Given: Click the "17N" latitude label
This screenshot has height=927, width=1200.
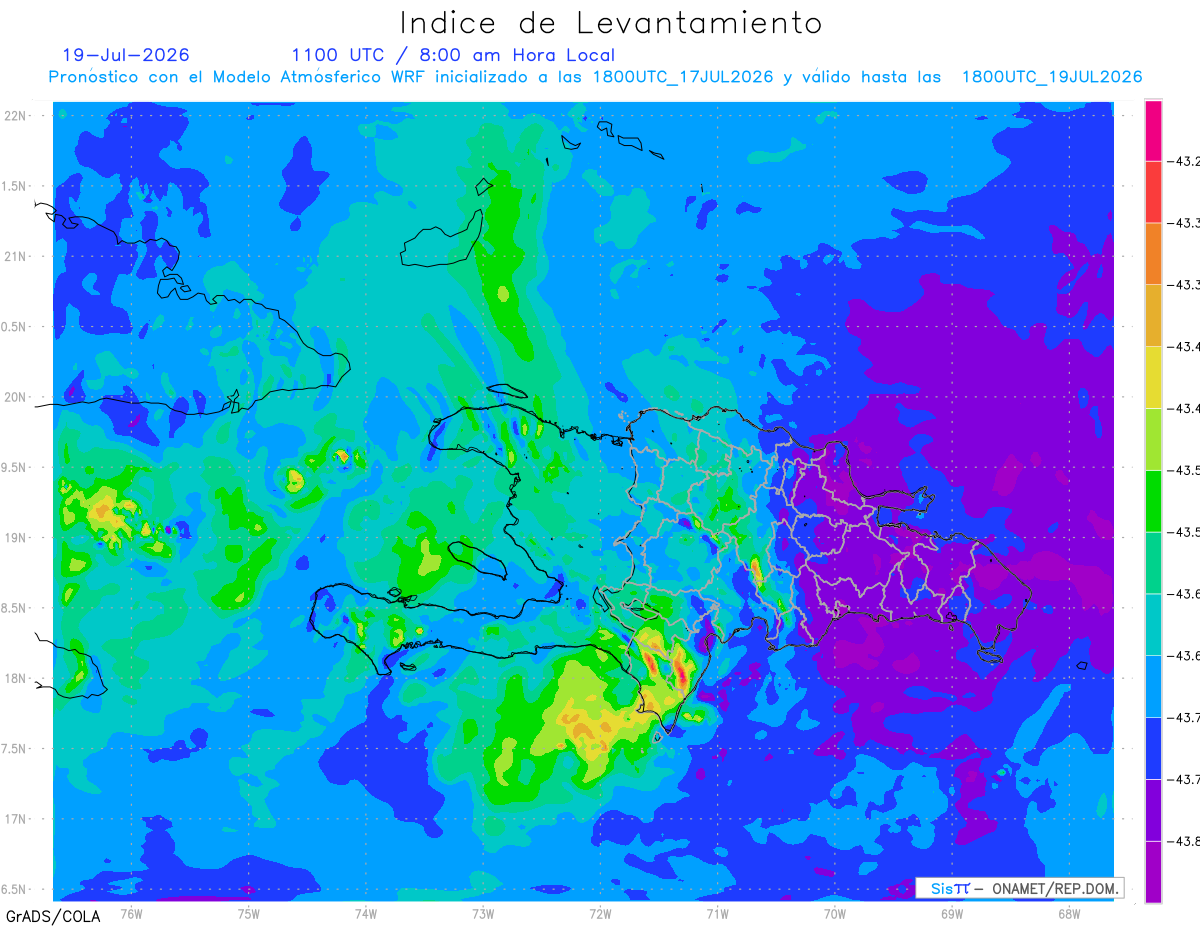Looking at the screenshot, I should coord(16,819).
